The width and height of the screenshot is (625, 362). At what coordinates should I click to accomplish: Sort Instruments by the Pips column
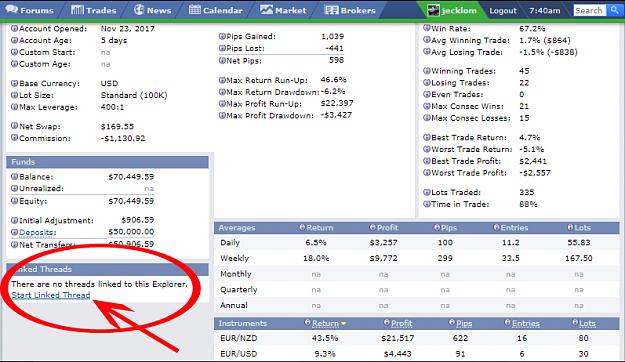click(464, 323)
